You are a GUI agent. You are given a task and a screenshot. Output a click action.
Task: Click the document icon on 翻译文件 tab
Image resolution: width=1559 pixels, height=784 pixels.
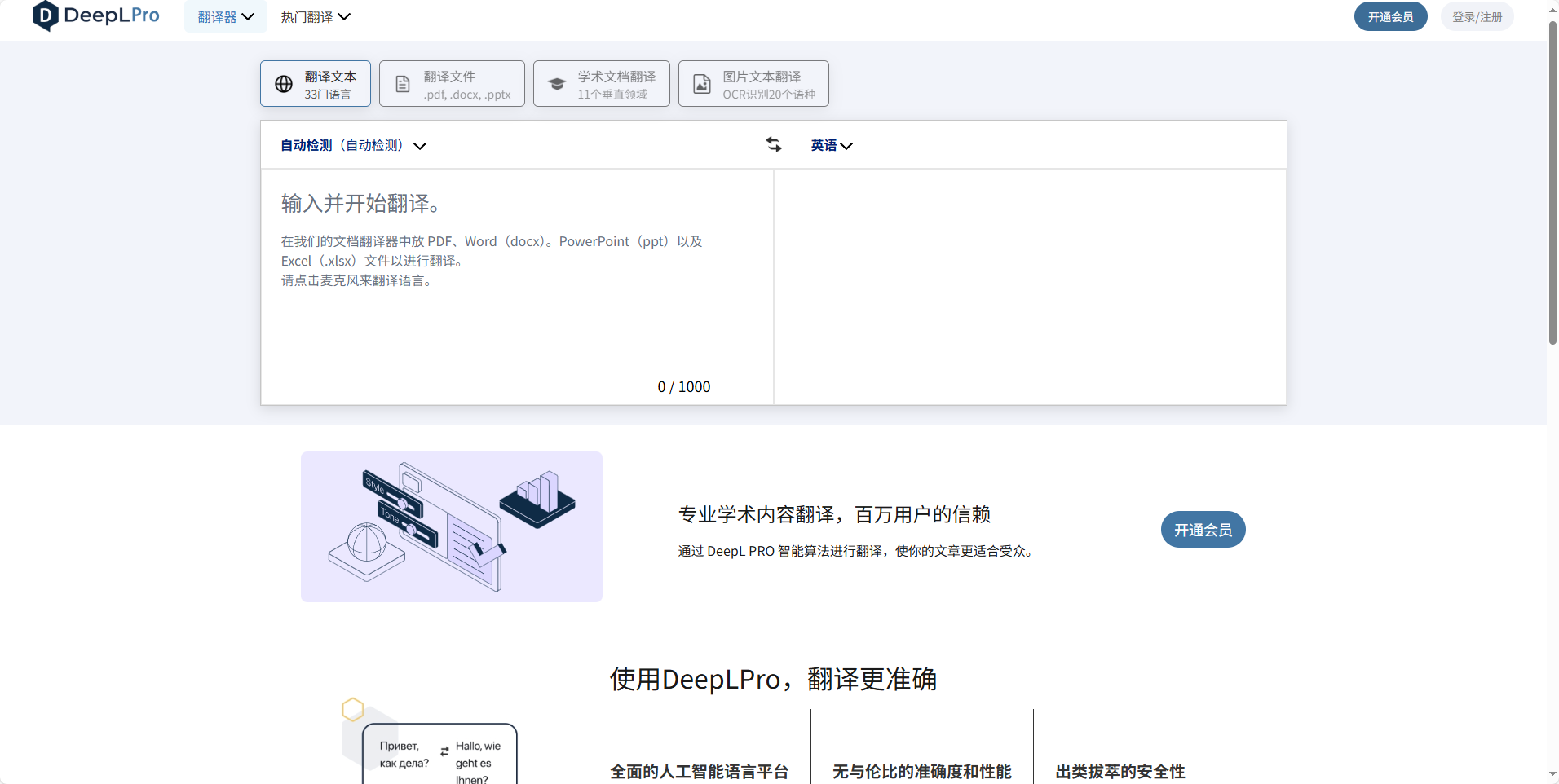coord(403,84)
